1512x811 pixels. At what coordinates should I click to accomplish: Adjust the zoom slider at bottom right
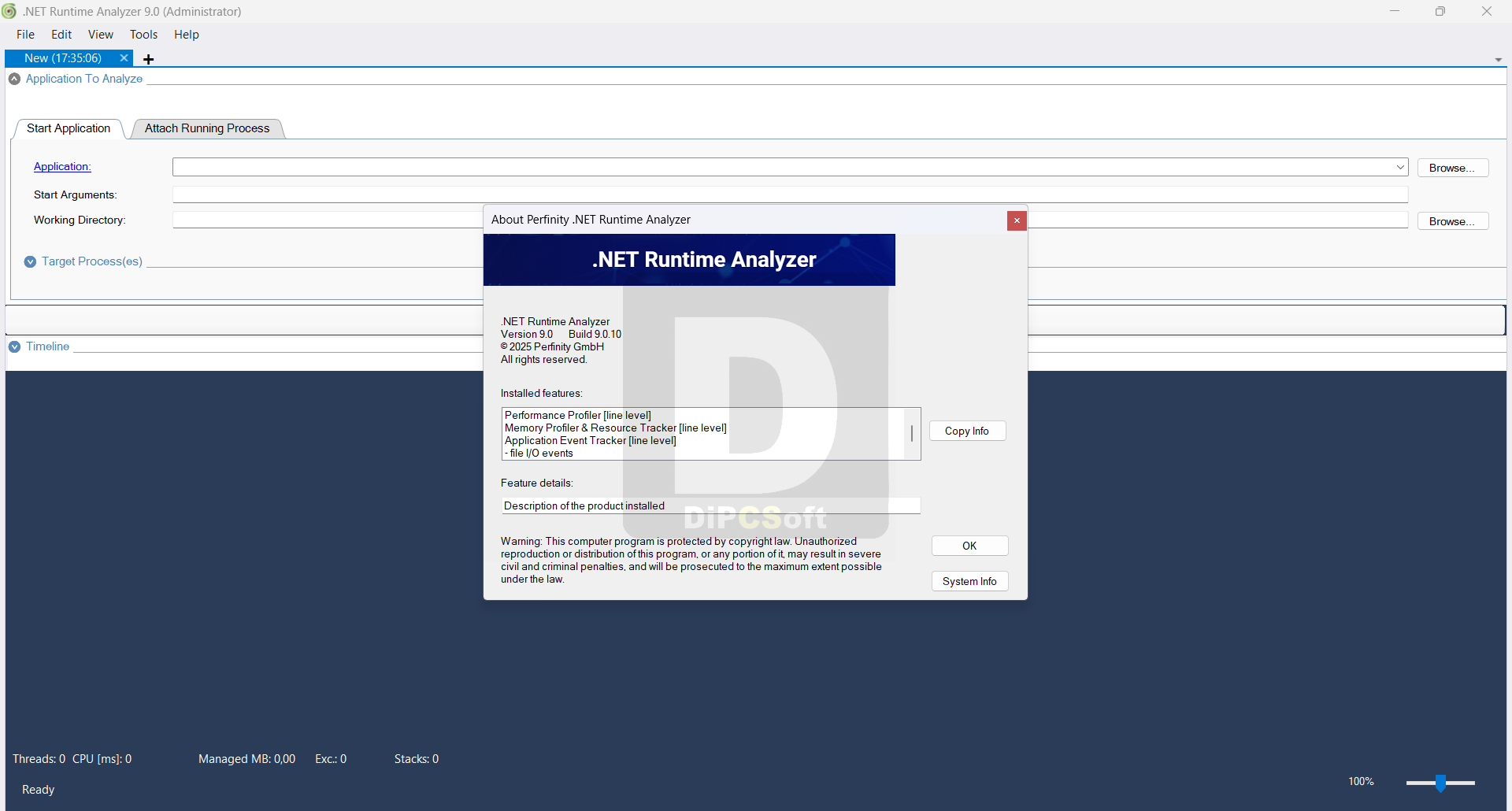[x=1440, y=783]
